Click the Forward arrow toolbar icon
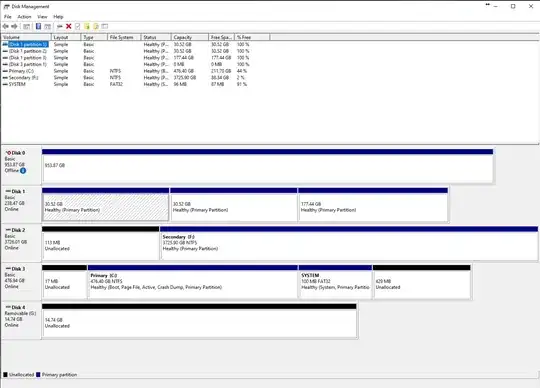540x388 pixels. tap(14, 26)
